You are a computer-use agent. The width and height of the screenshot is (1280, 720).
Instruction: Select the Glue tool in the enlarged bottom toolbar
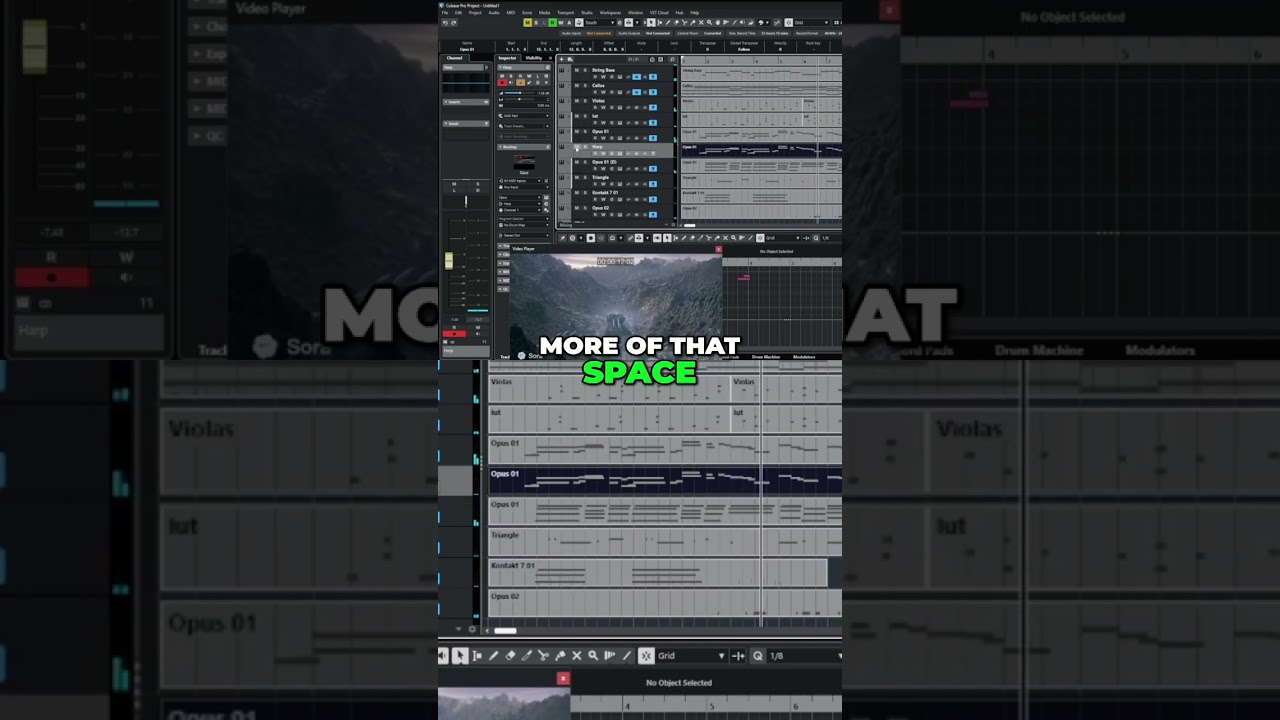pos(560,656)
